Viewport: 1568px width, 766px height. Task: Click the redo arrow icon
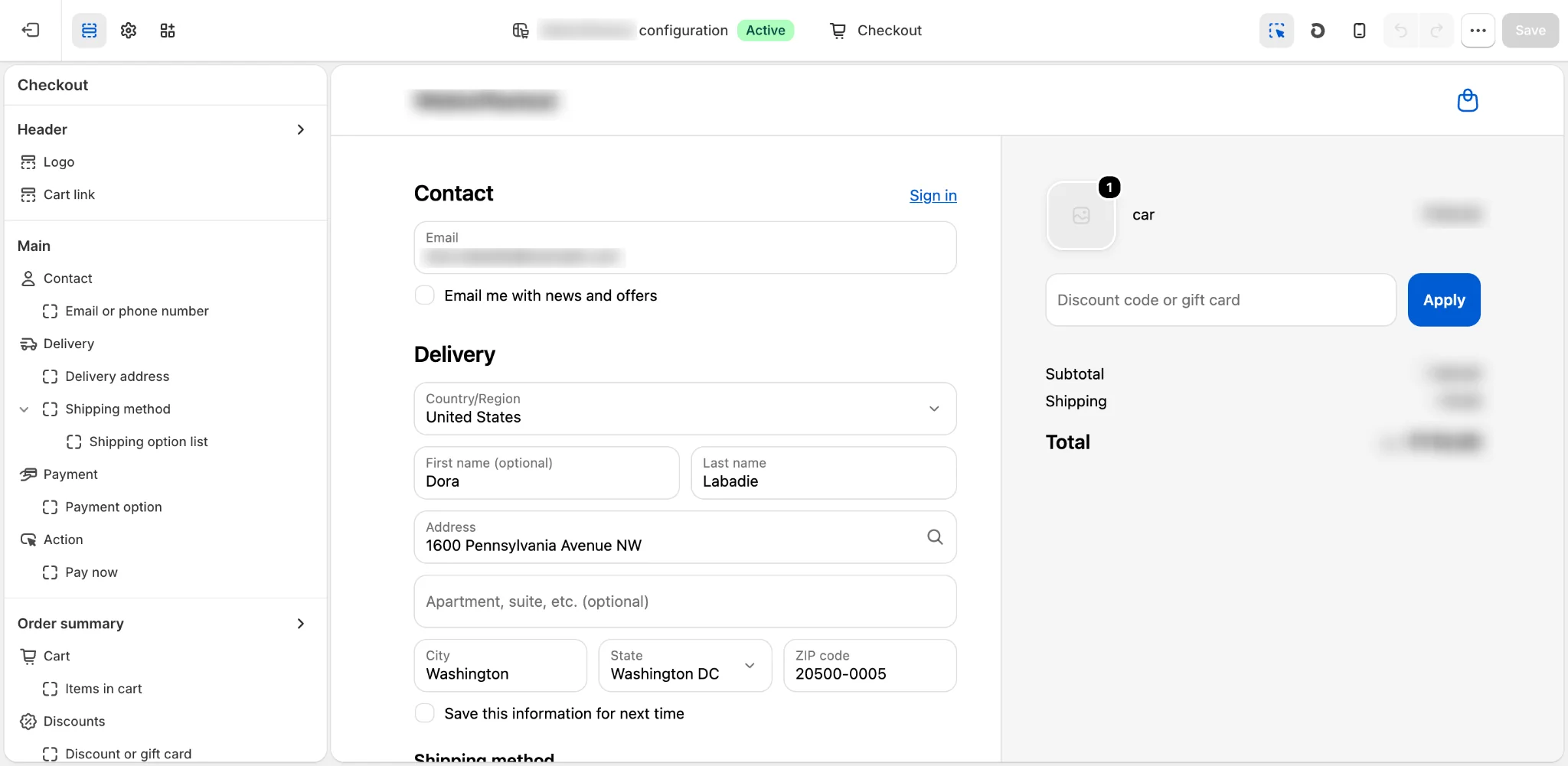click(1436, 31)
